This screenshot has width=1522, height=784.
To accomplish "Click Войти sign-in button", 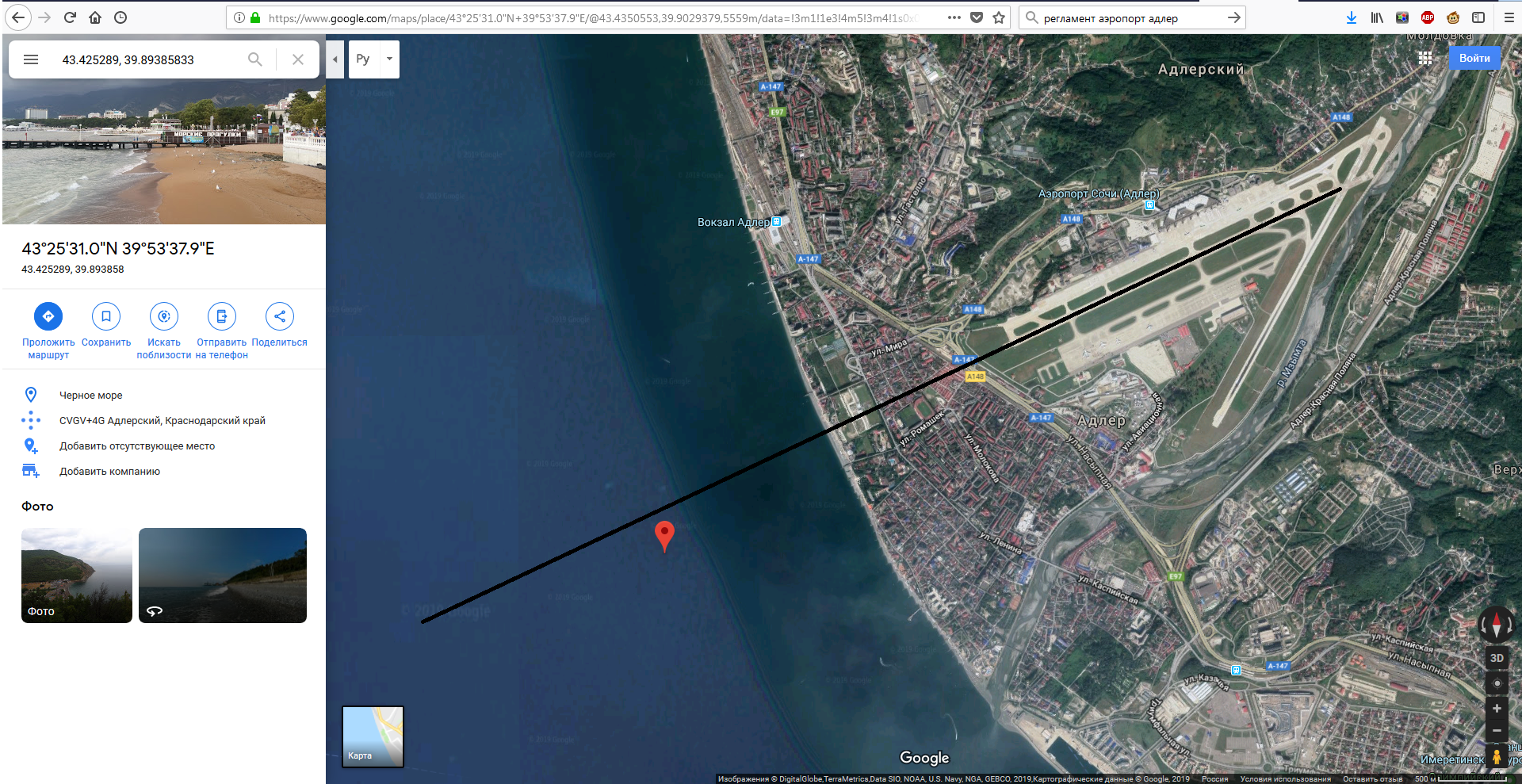I will 1474,58.
